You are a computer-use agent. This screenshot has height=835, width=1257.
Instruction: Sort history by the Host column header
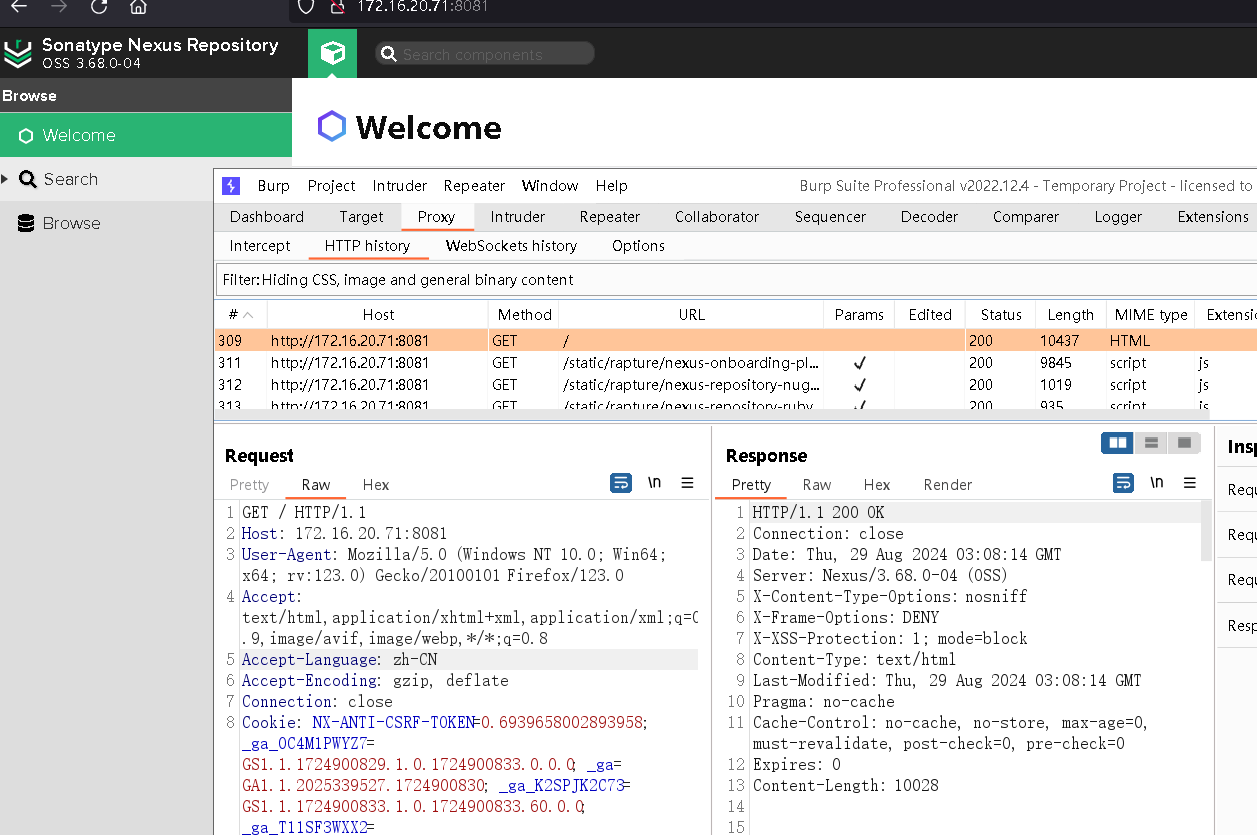pos(378,314)
